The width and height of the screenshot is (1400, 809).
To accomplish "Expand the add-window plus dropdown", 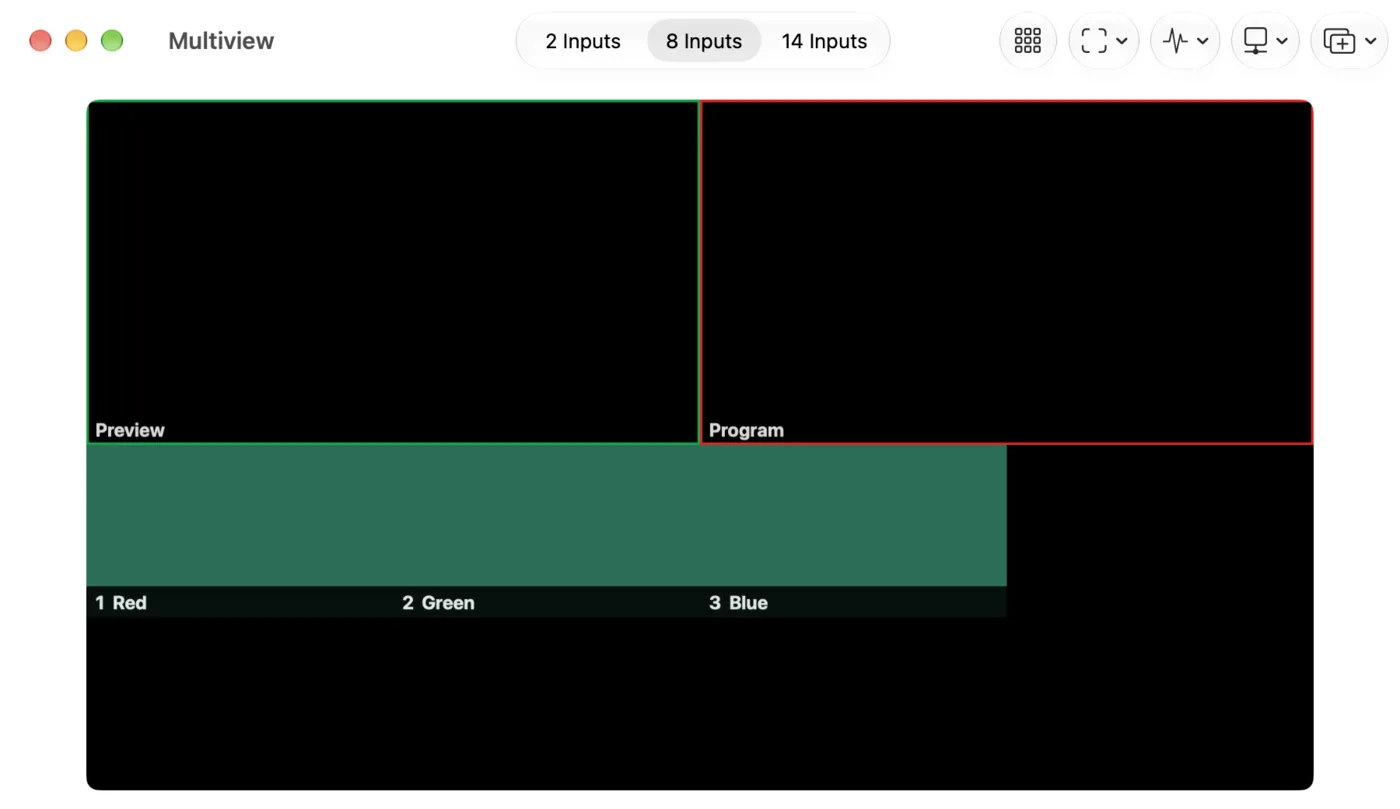I will point(1349,41).
